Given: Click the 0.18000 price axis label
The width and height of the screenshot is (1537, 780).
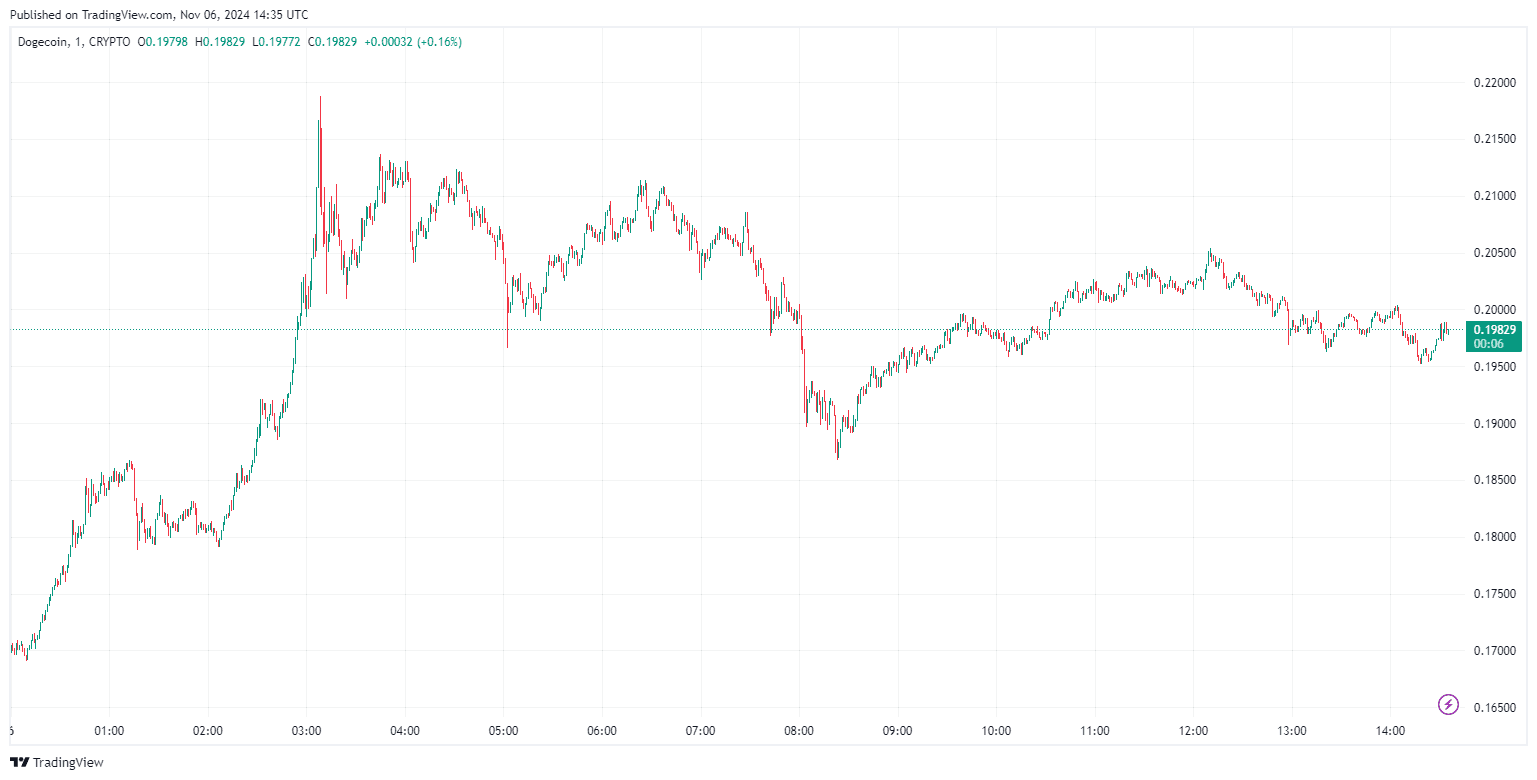Looking at the screenshot, I should (x=1495, y=538).
